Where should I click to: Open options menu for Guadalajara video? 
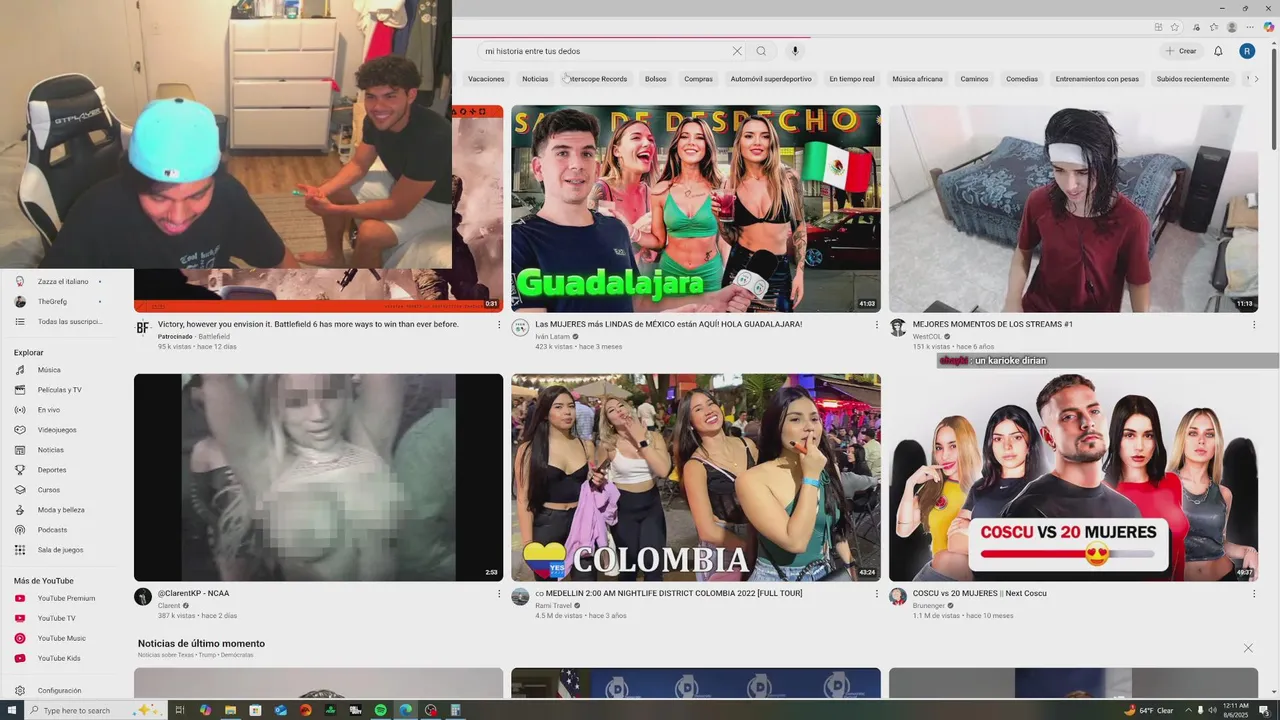coord(877,325)
